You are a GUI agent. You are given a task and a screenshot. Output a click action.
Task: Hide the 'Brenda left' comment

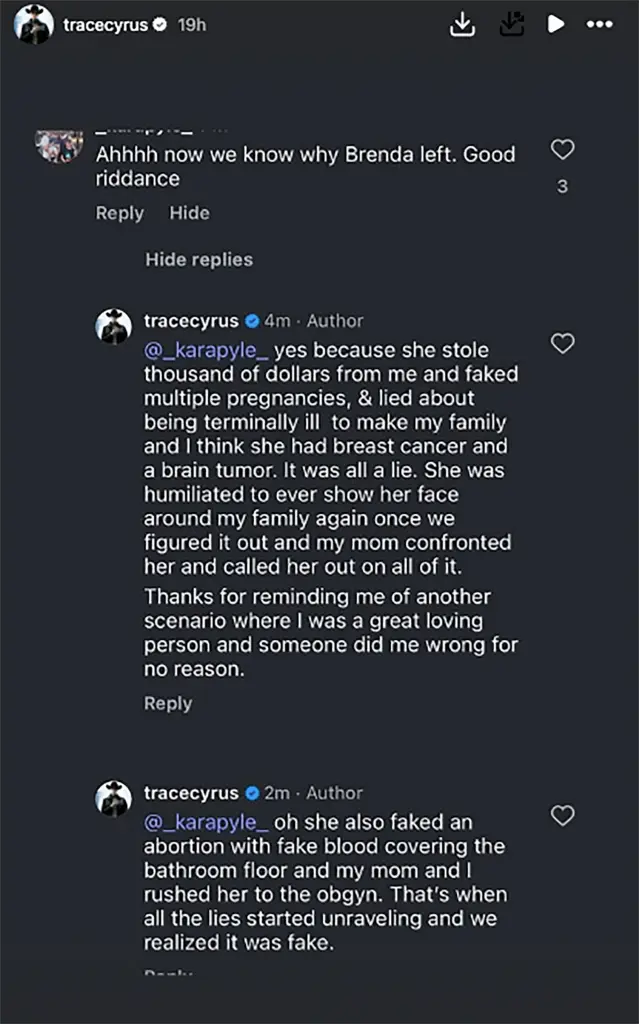pos(189,213)
